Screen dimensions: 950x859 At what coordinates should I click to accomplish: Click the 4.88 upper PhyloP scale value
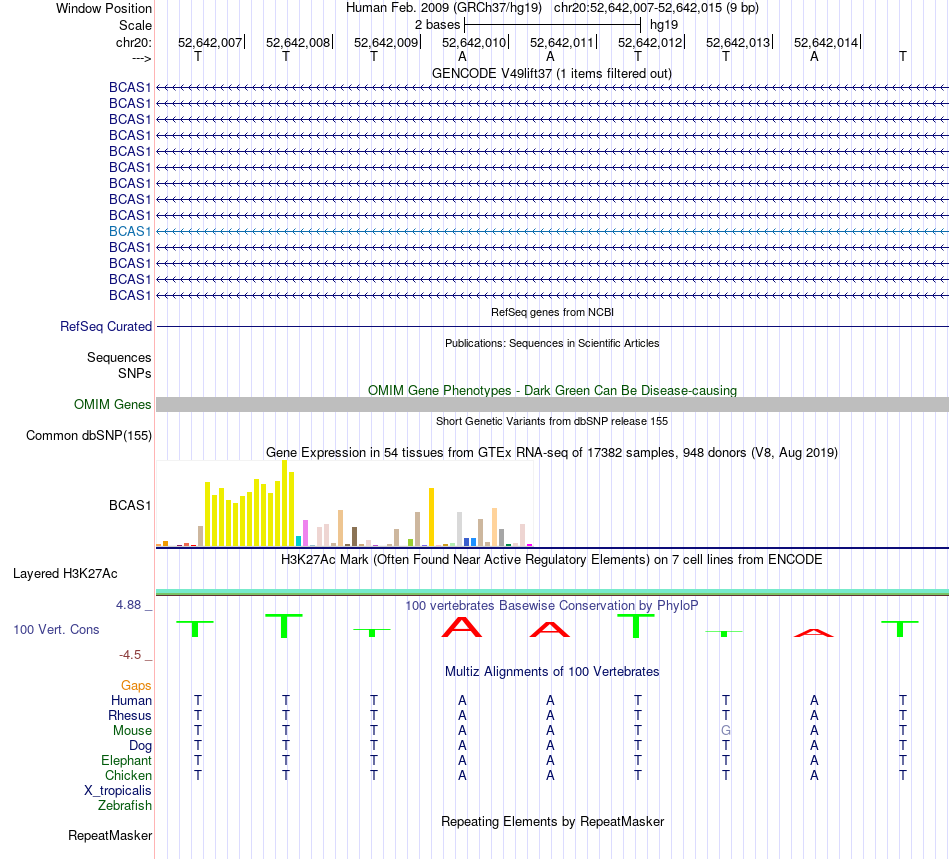(128, 605)
